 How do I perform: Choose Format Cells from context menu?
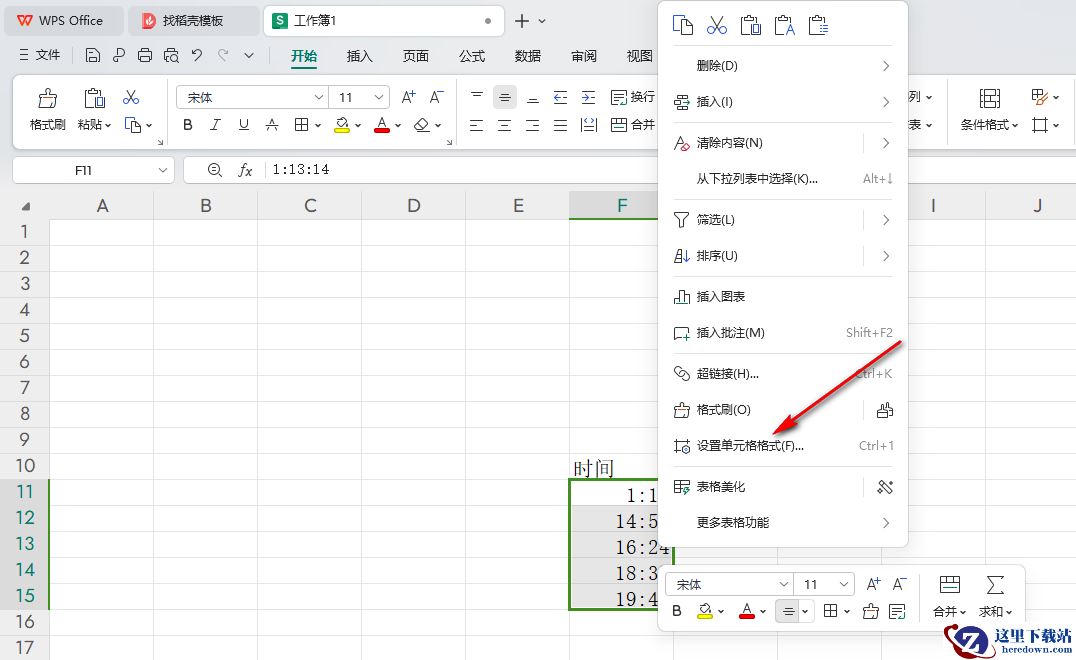tap(784, 446)
